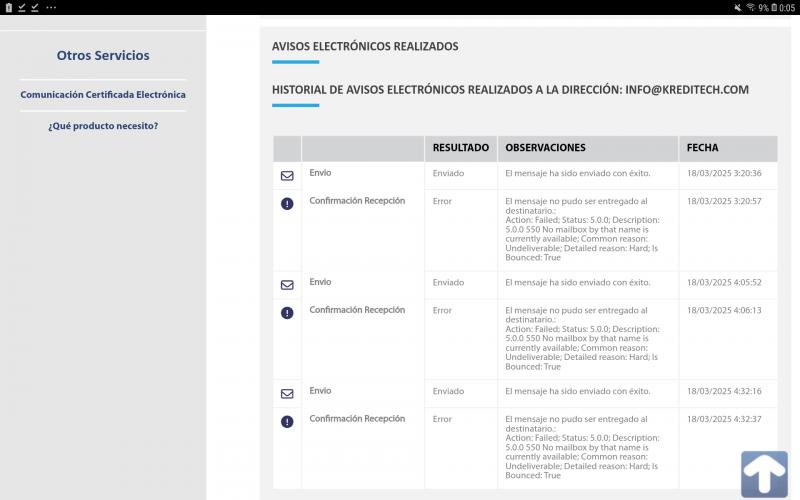
Task: Click Envío label in 3:20:36 row
Action: (x=320, y=172)
